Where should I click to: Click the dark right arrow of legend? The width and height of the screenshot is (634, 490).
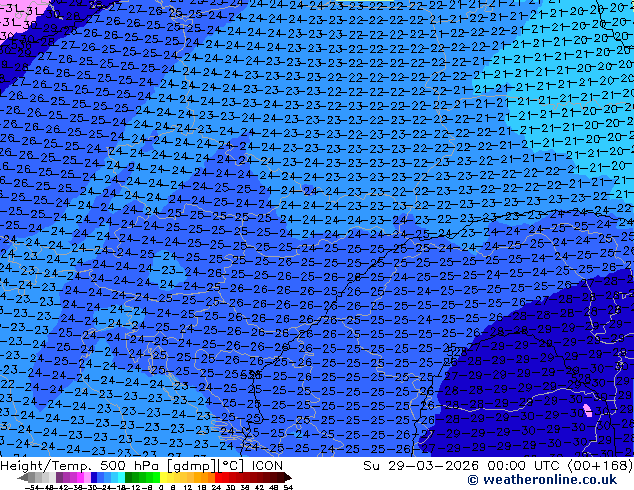288,477
